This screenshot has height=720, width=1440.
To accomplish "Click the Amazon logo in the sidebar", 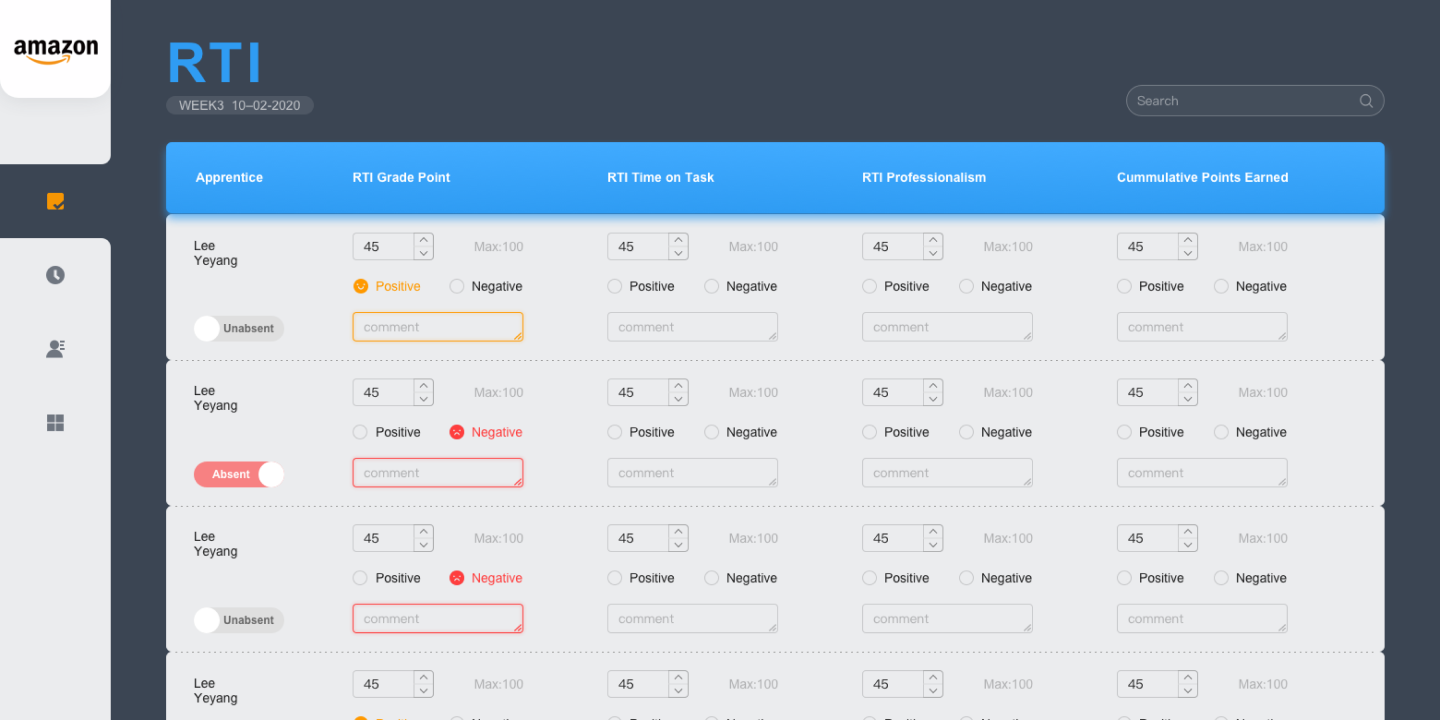I will (56, 50).
